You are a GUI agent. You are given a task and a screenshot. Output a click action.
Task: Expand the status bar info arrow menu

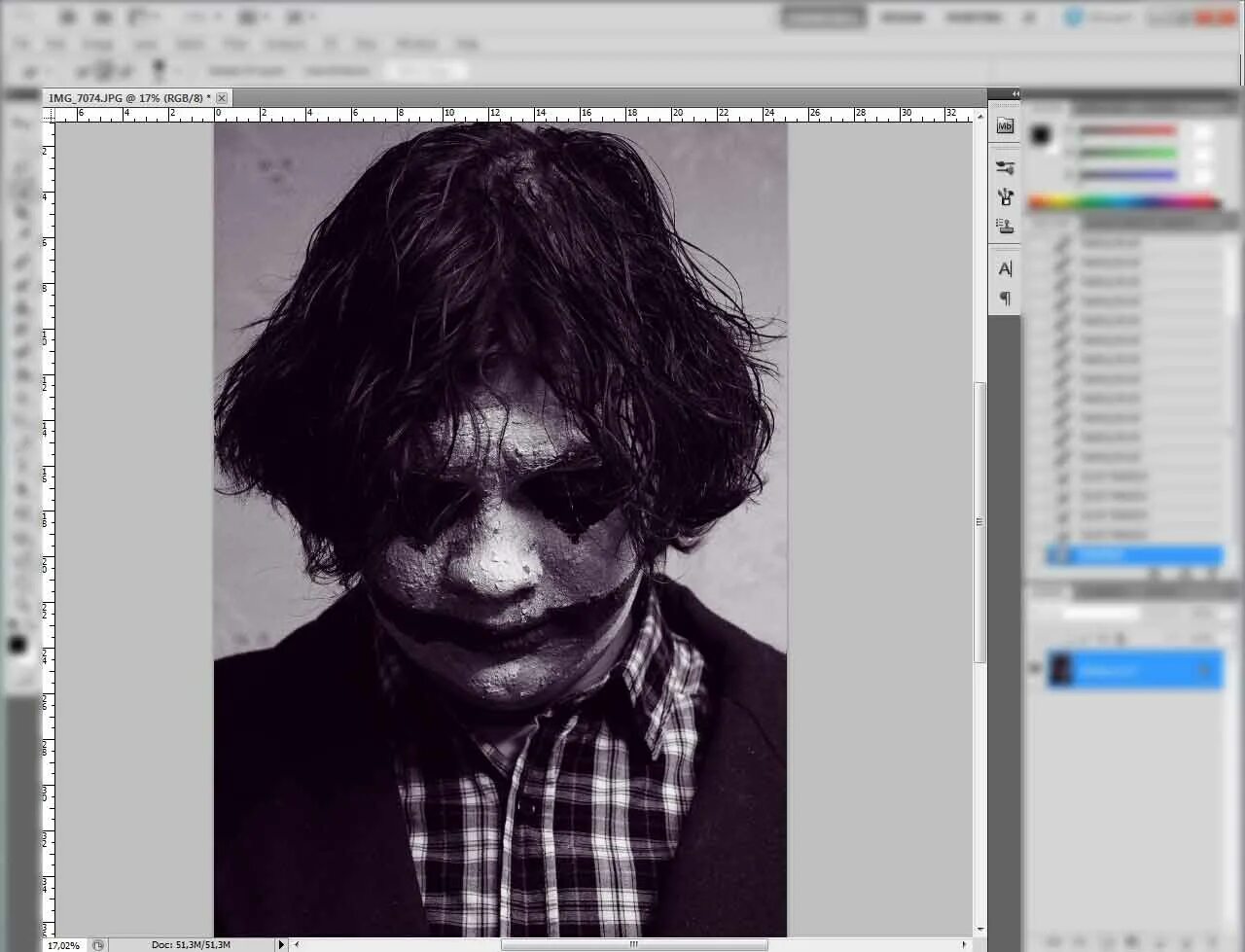point(282,944)
